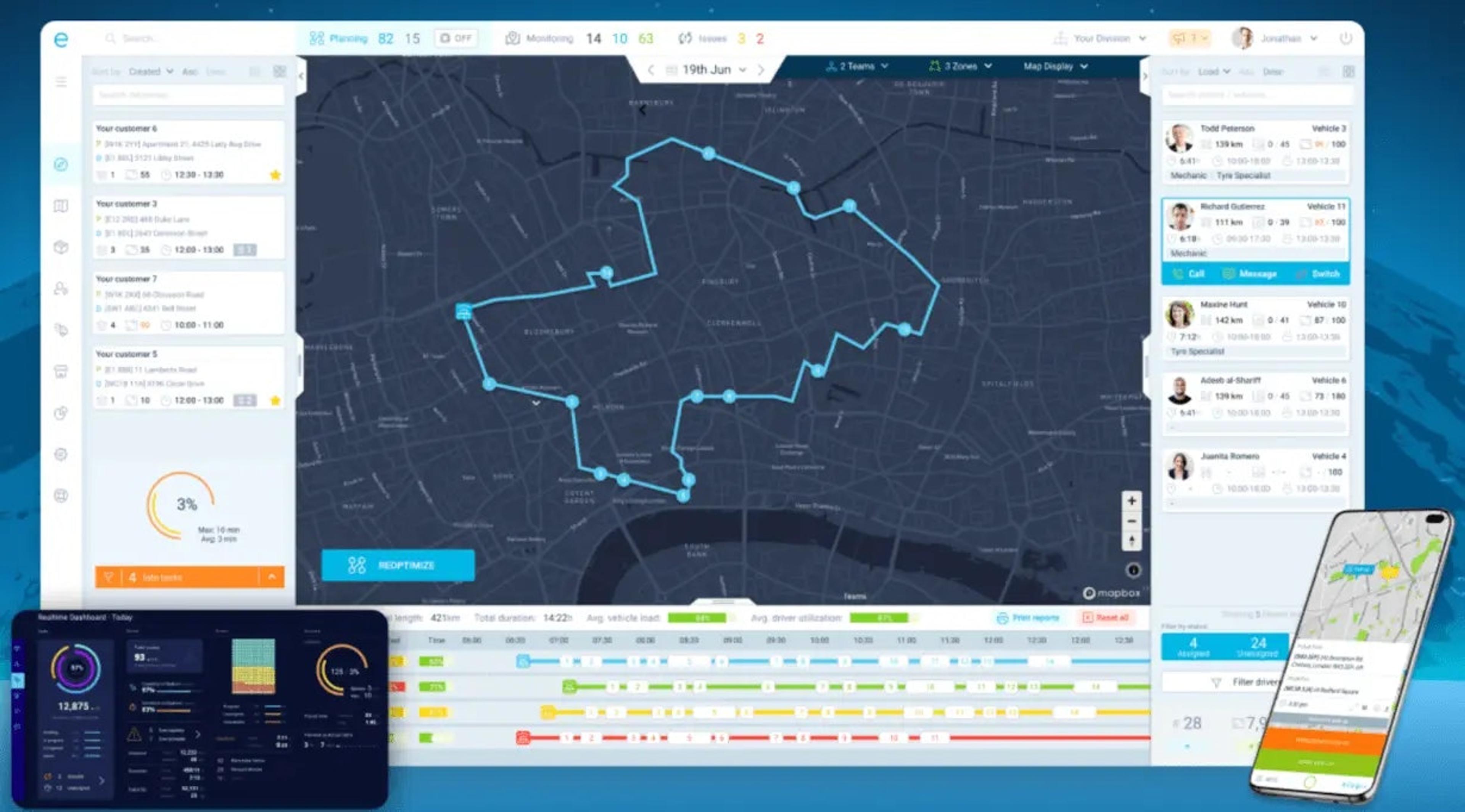This screenshot has height=812, width=1465.
Task: Reset map compass orientation
Action: tap(1132, 541)
